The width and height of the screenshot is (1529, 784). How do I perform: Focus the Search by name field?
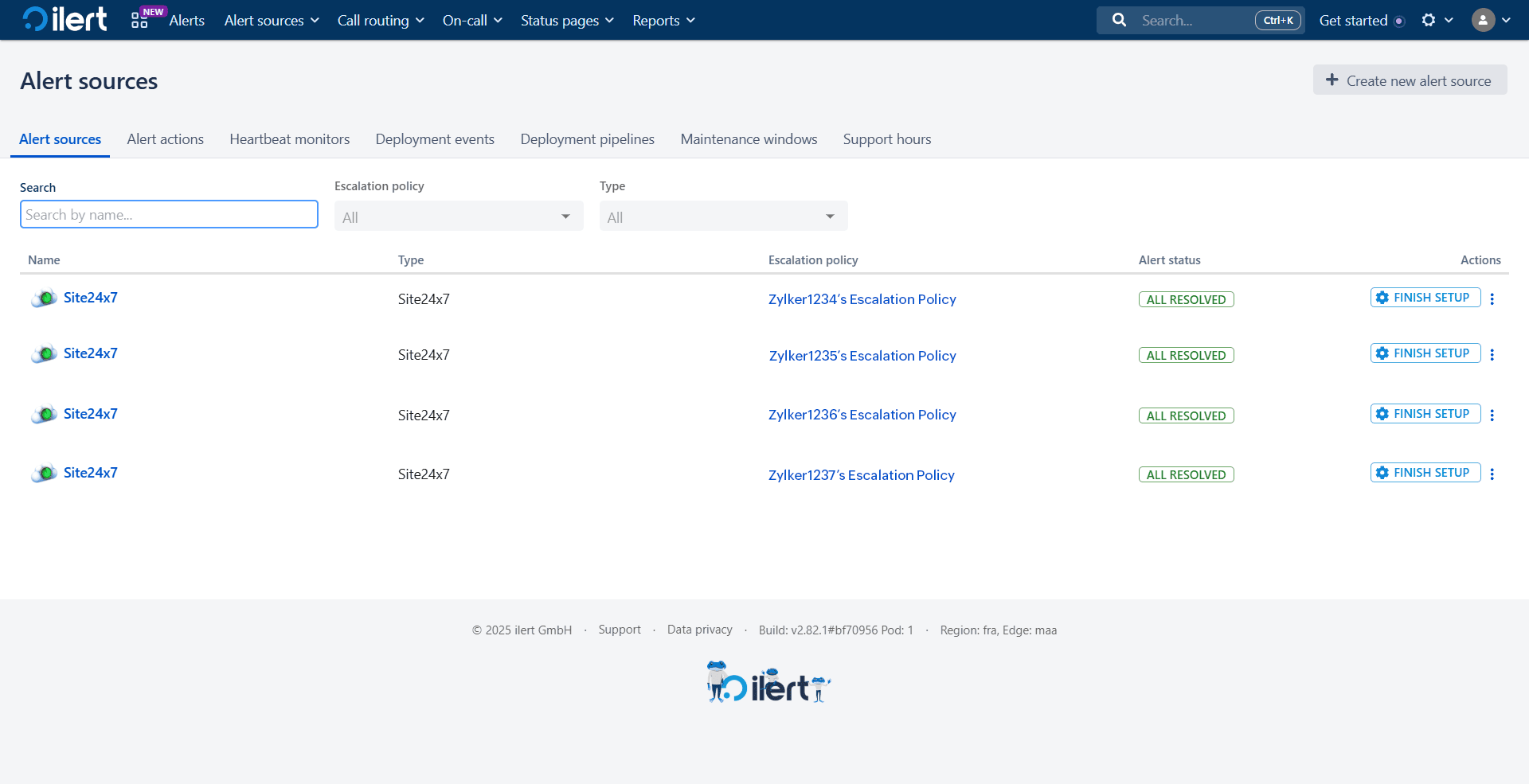[x=169, y=214]
